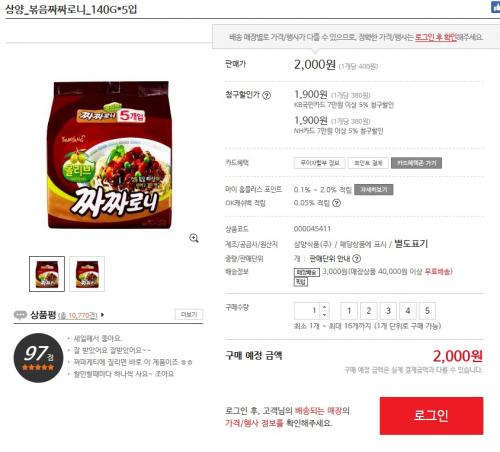Choose quantity 2 button
The height and width of the screenshot is (452, 500).
369,311
